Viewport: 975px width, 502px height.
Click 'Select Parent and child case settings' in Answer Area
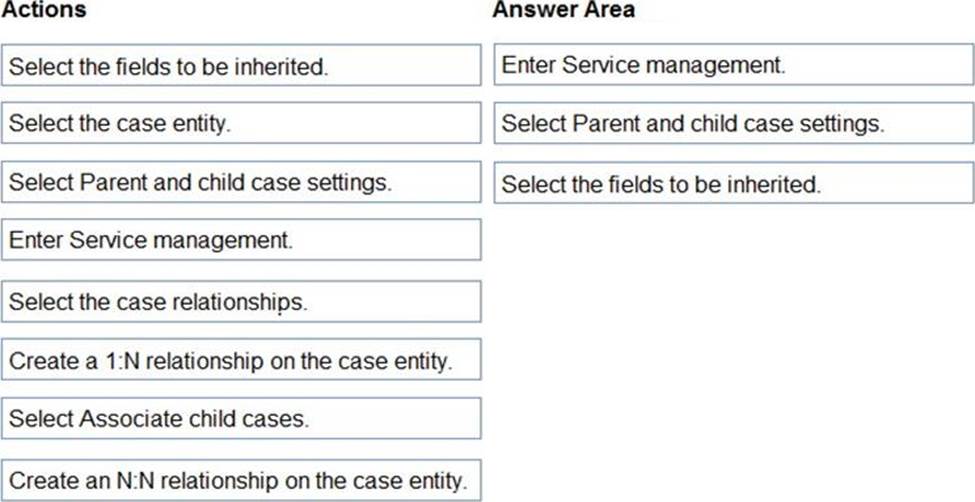click(733, 124)
